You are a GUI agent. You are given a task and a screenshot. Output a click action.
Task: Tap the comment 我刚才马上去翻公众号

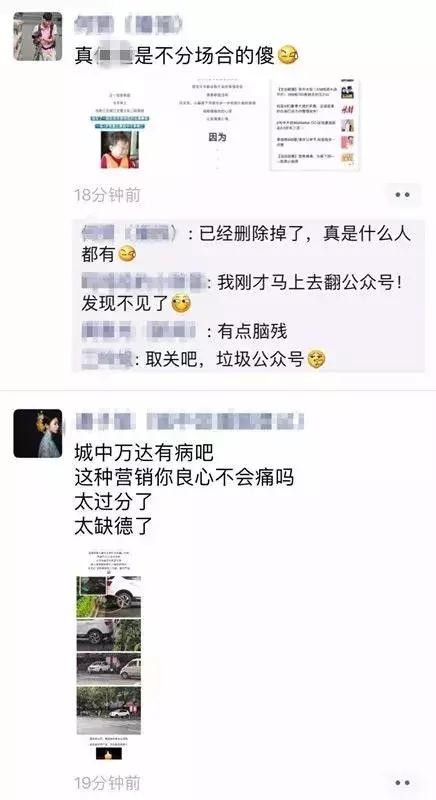pyautogui.click(x=242, y=292)
